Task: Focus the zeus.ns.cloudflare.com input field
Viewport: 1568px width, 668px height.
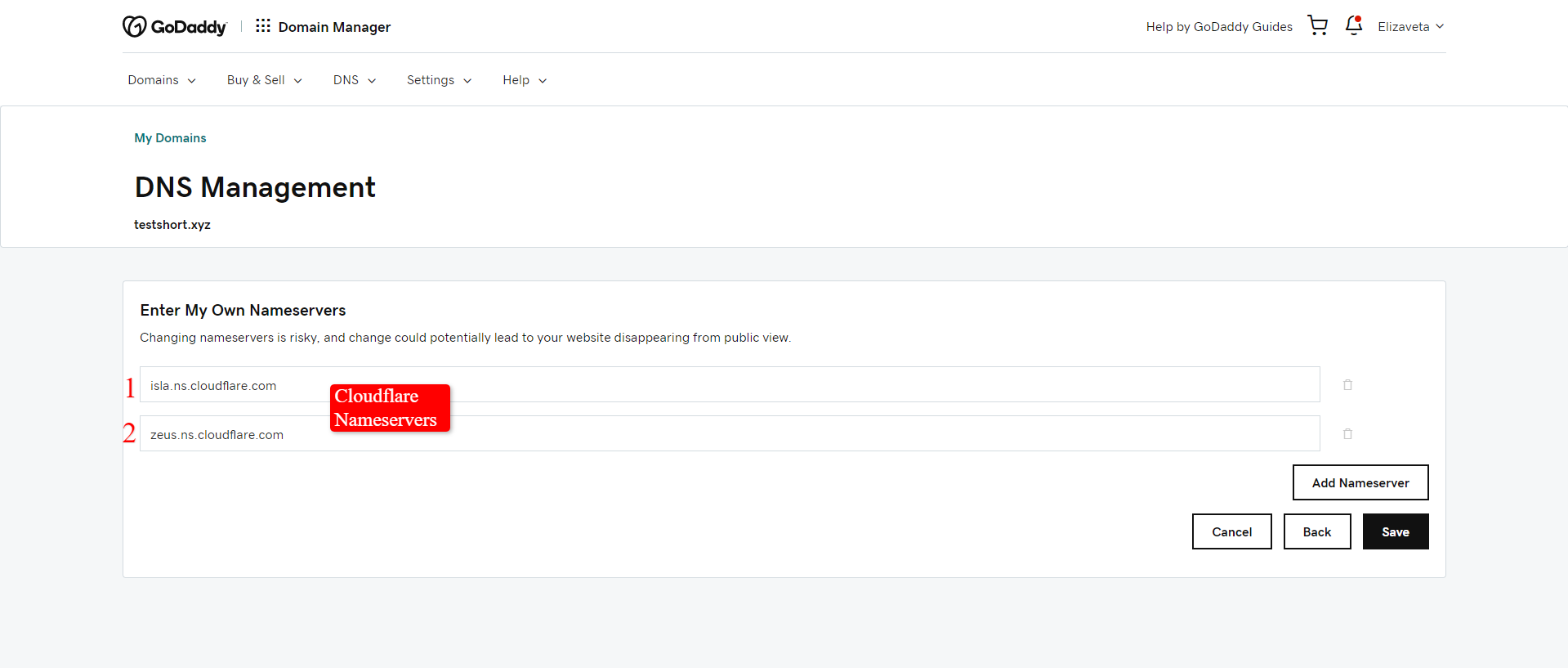Action: pos(730,433)
